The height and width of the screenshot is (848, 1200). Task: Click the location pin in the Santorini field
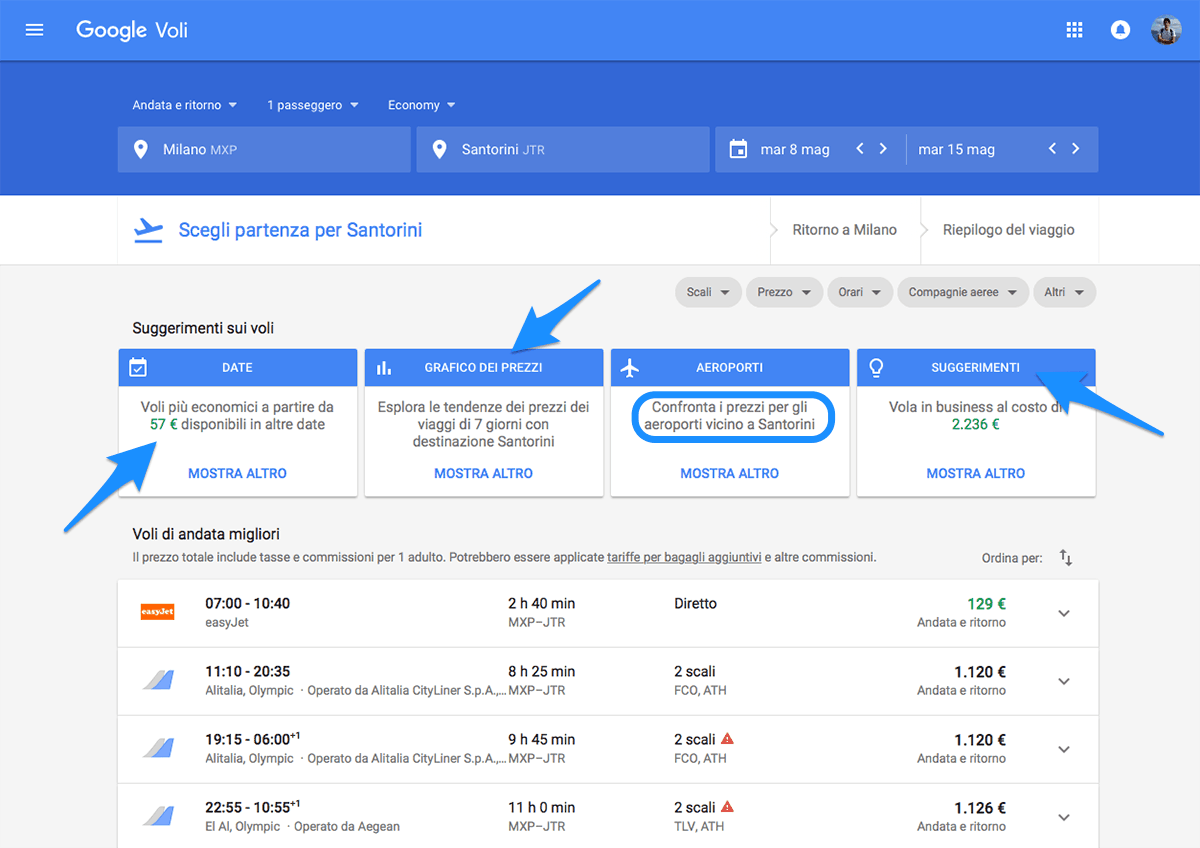coord(438,148)
